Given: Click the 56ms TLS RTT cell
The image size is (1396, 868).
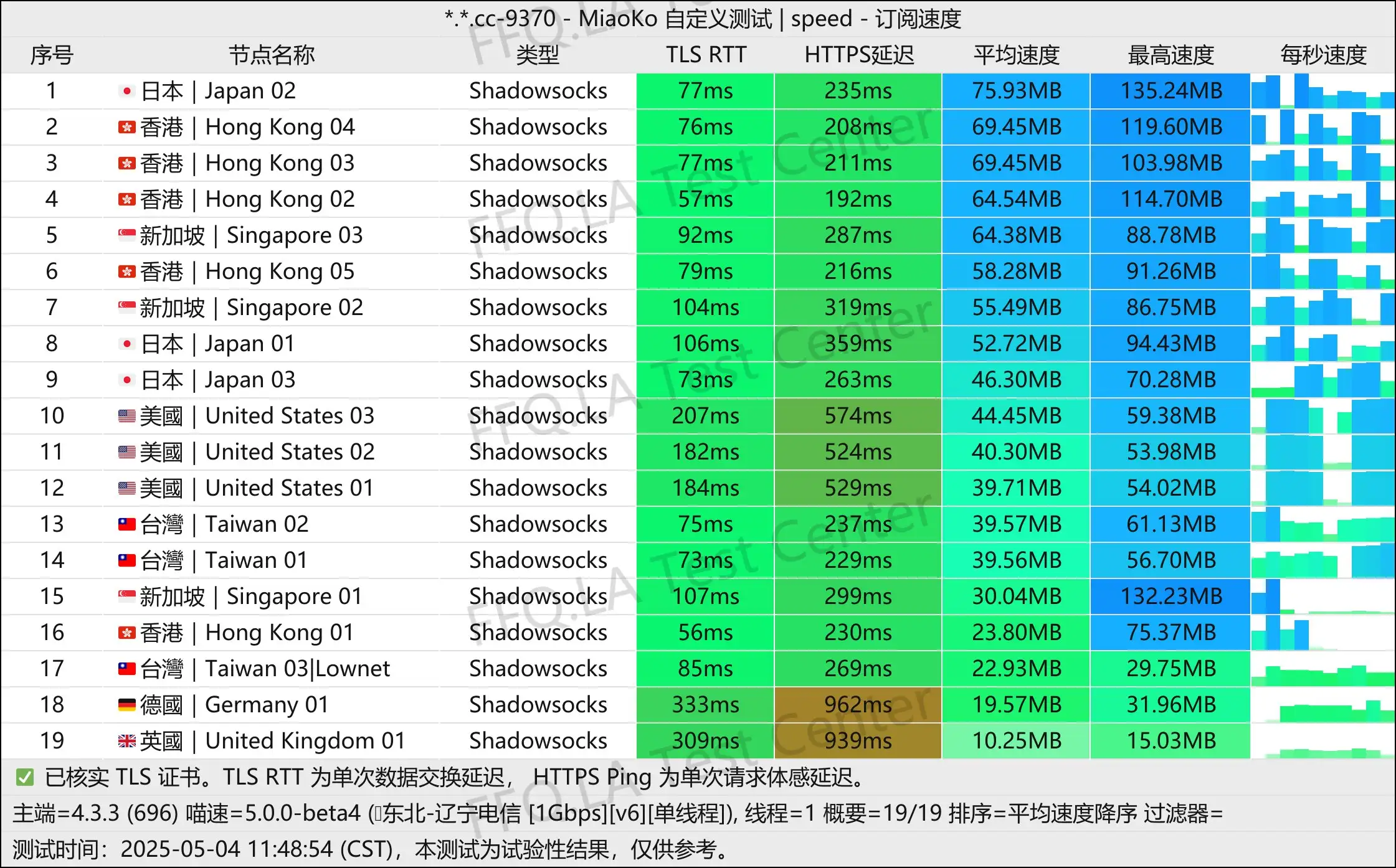Looking at the screenshot, I should (x=705, y=633).
